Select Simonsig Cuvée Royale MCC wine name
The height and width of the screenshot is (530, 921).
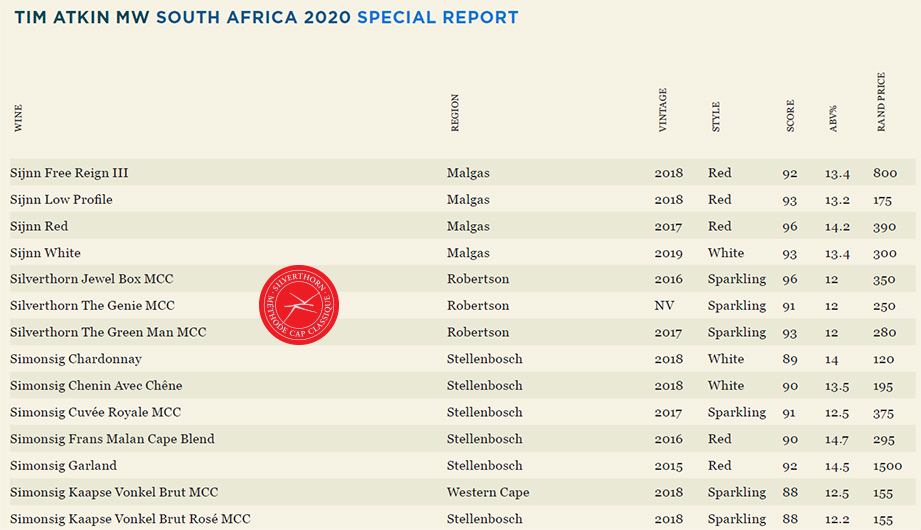(95, 412)
